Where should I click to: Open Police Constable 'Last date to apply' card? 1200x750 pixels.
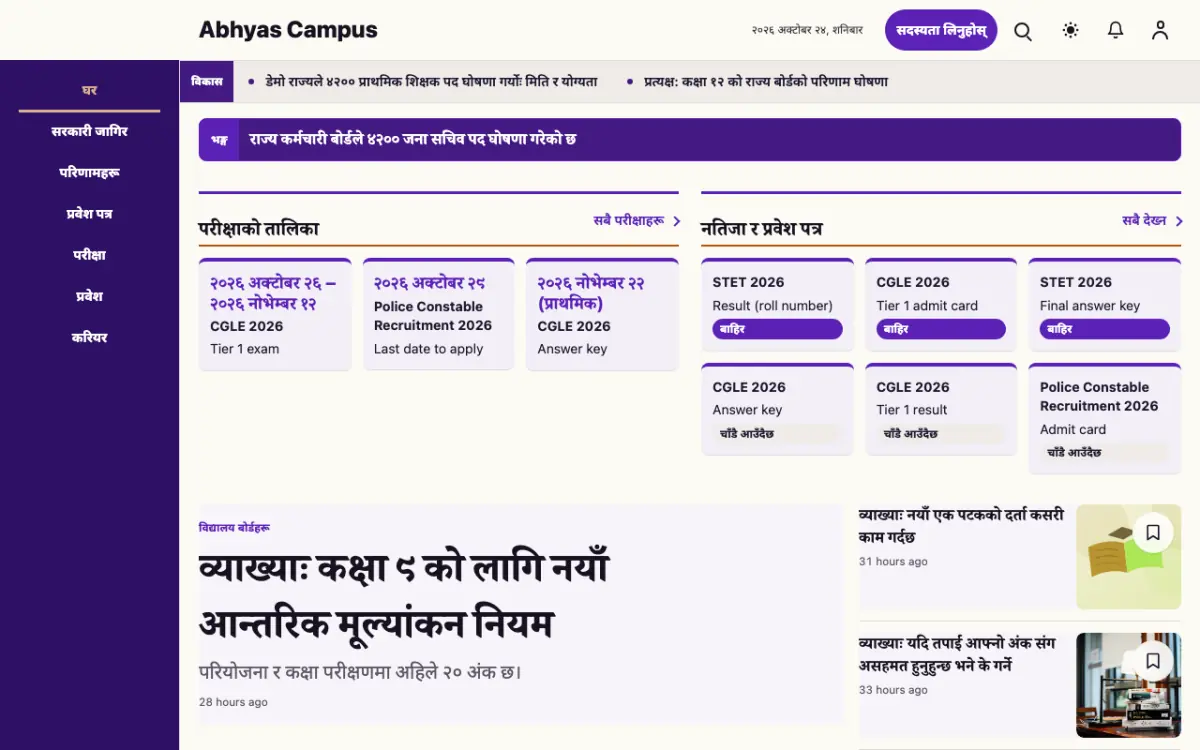(438, 314)
